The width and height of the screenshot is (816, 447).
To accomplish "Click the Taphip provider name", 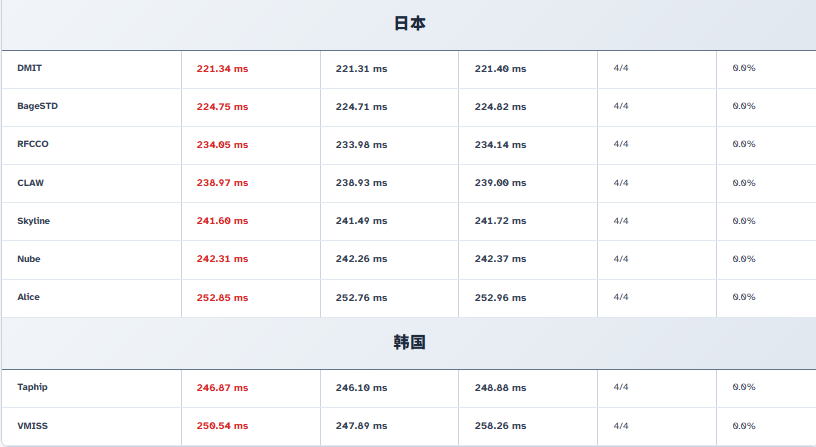I will (32, 387).
